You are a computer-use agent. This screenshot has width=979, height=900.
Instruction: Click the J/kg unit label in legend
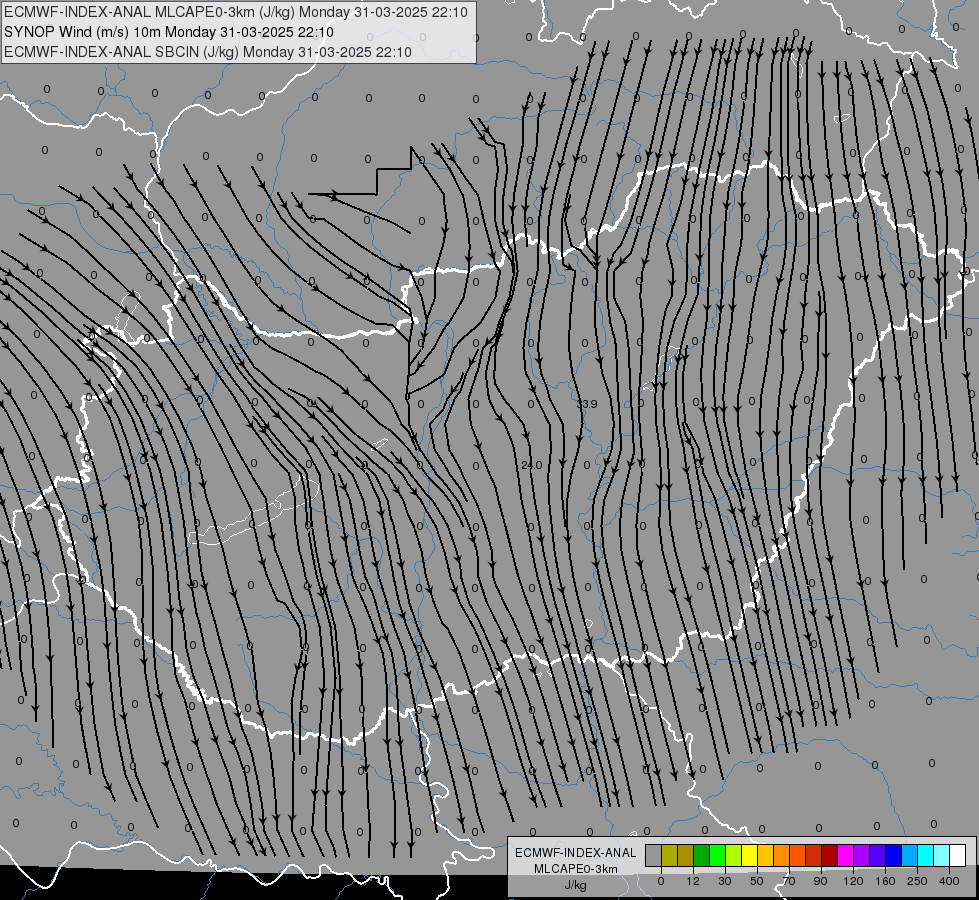pyautogui.click(x=575, y=885)
